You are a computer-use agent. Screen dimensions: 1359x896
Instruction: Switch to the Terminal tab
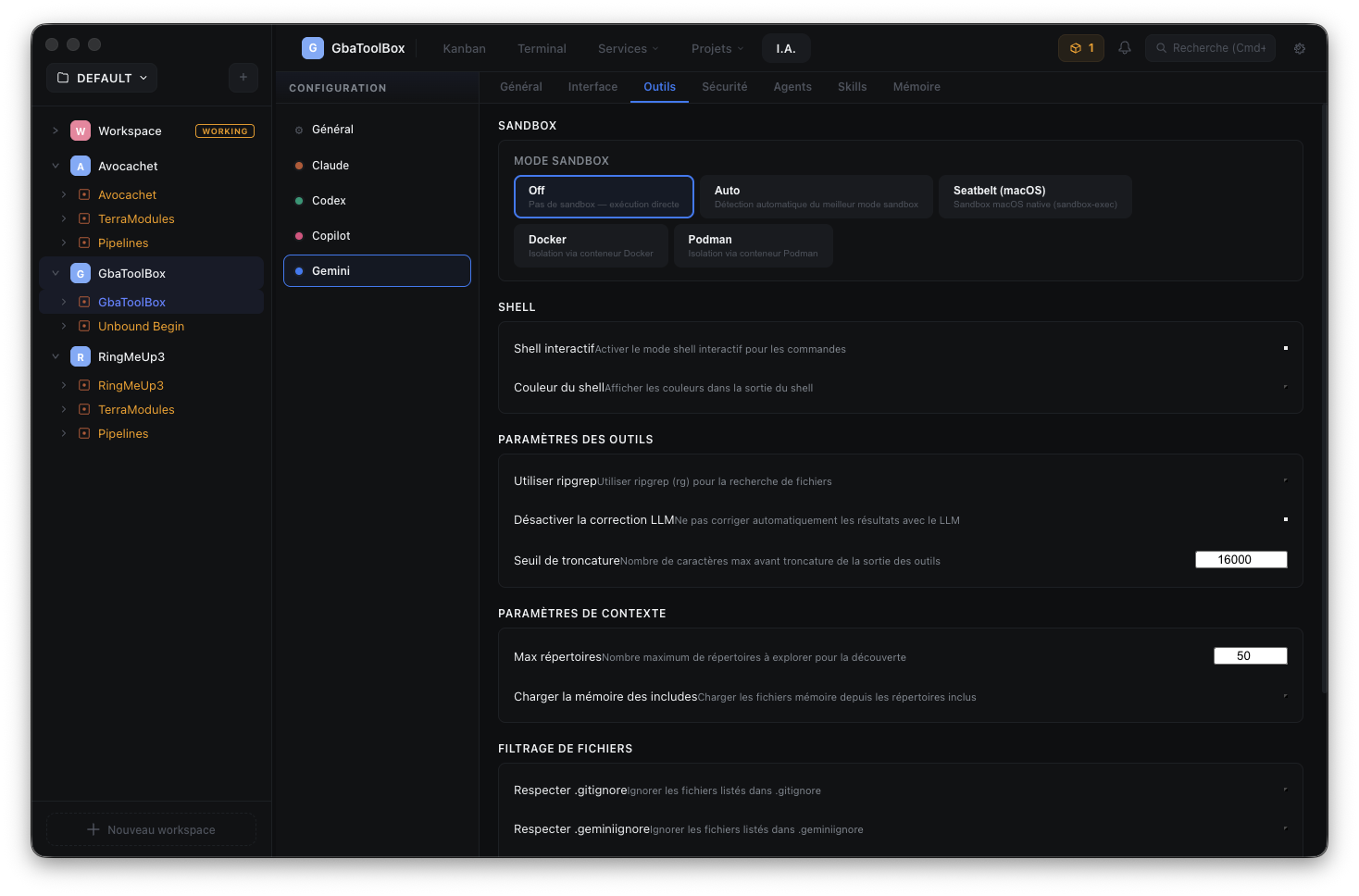pos(542,49)
